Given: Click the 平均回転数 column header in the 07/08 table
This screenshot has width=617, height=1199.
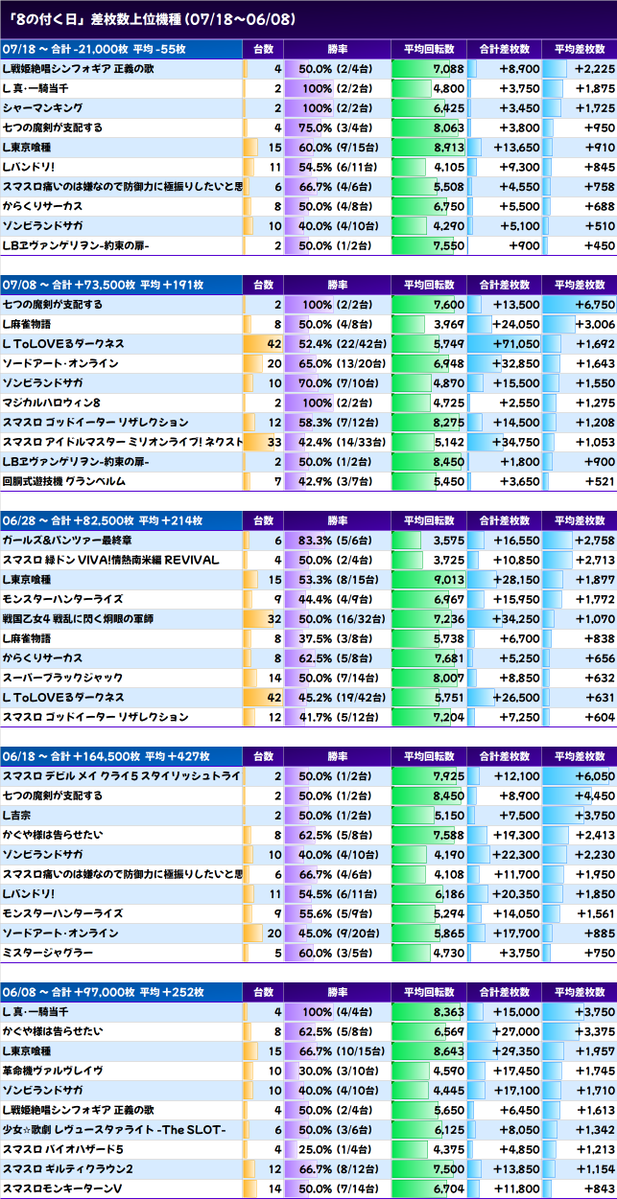Looking at the screenshot, I should point(429,284).
